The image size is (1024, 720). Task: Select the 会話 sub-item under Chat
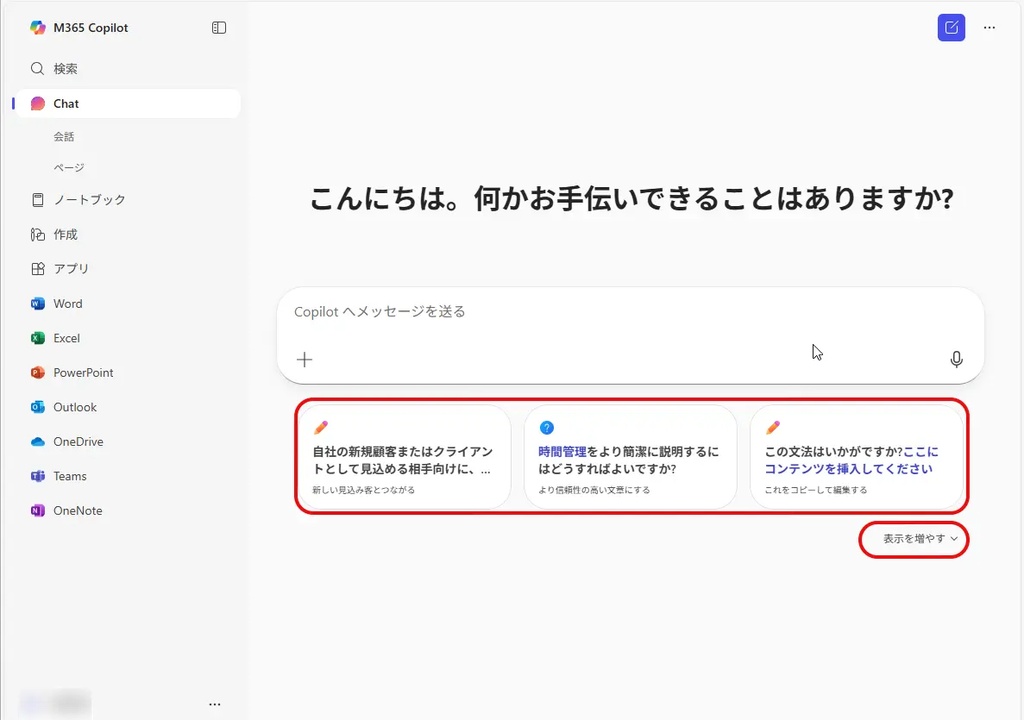64,137
